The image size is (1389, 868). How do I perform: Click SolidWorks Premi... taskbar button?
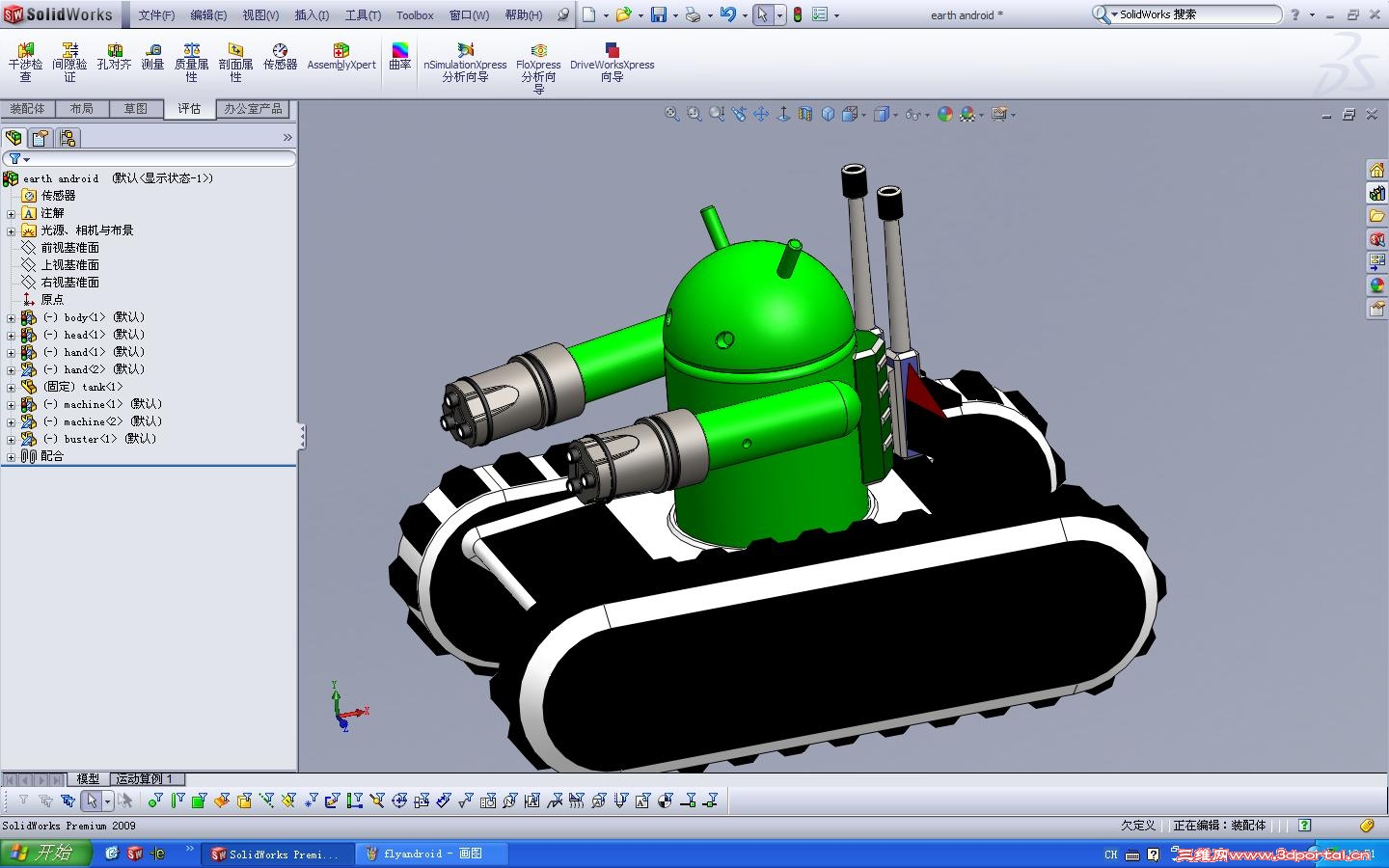point(280,854)
